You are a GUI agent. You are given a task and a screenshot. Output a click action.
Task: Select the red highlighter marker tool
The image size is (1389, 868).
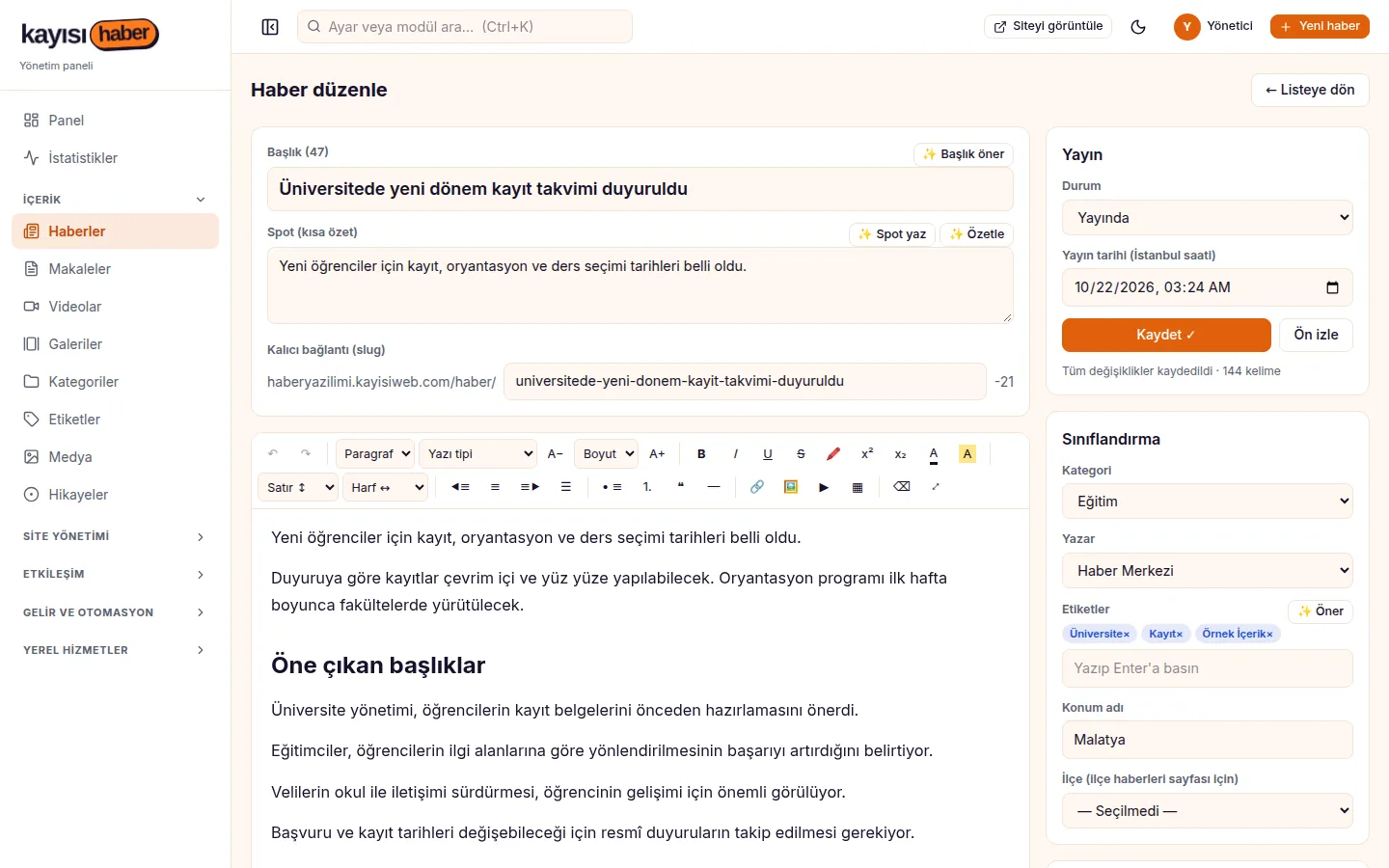pyautogui.click(x=833, y=454)
